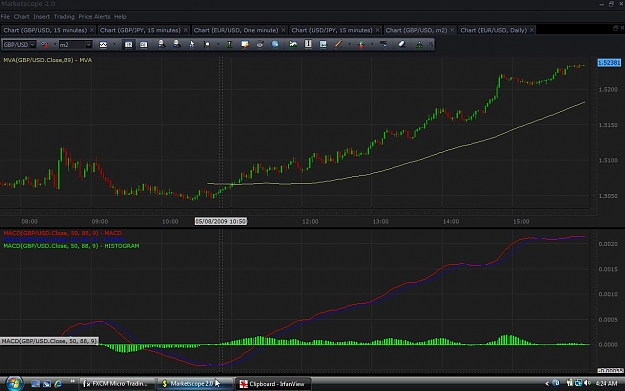Close the Chart (GBP/JPY, 15 minutes) tab
This screenshot has height=391, width=625.
tap(186, 30)
